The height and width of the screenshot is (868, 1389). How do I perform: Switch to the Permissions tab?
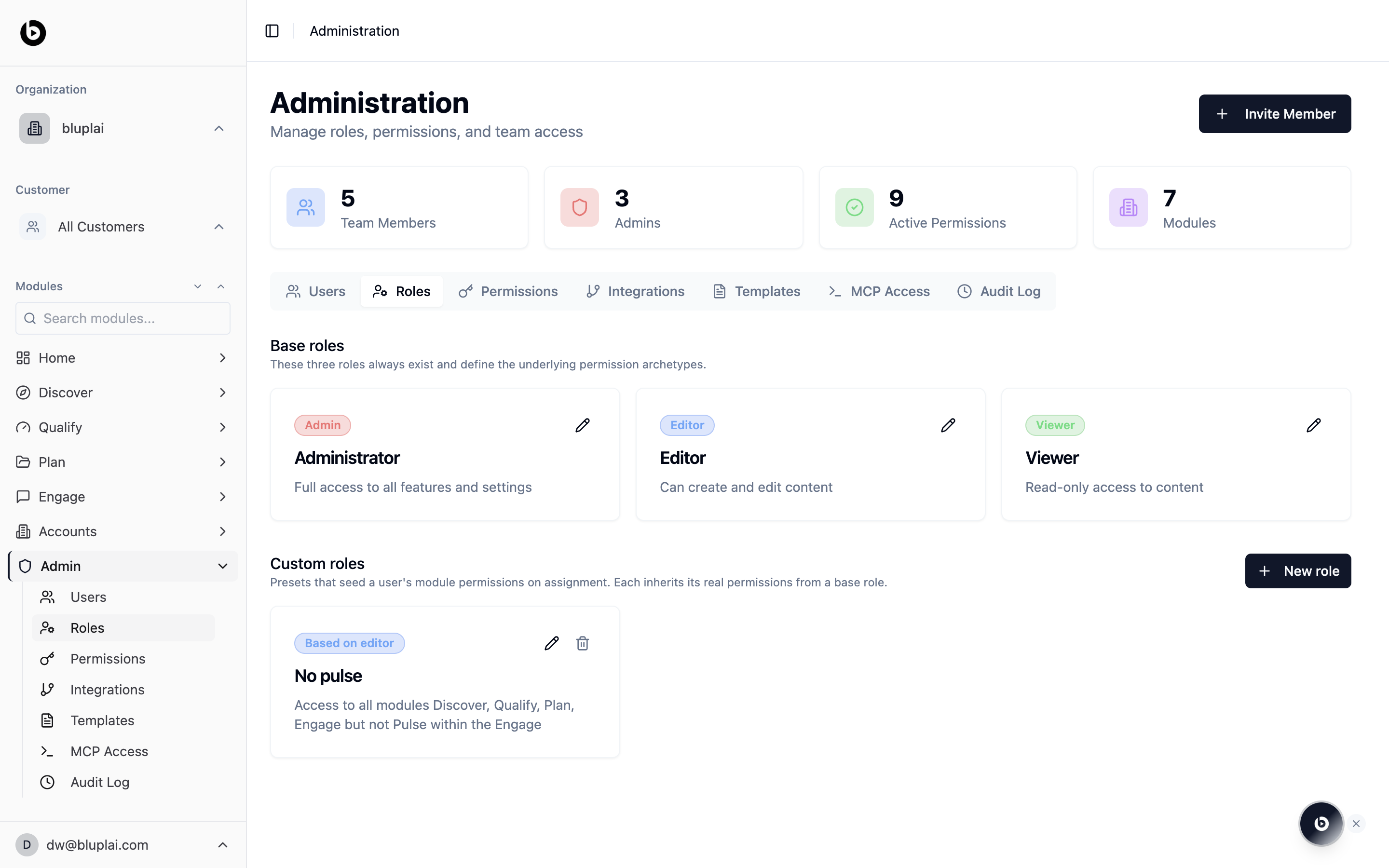[x=508, y=291]
